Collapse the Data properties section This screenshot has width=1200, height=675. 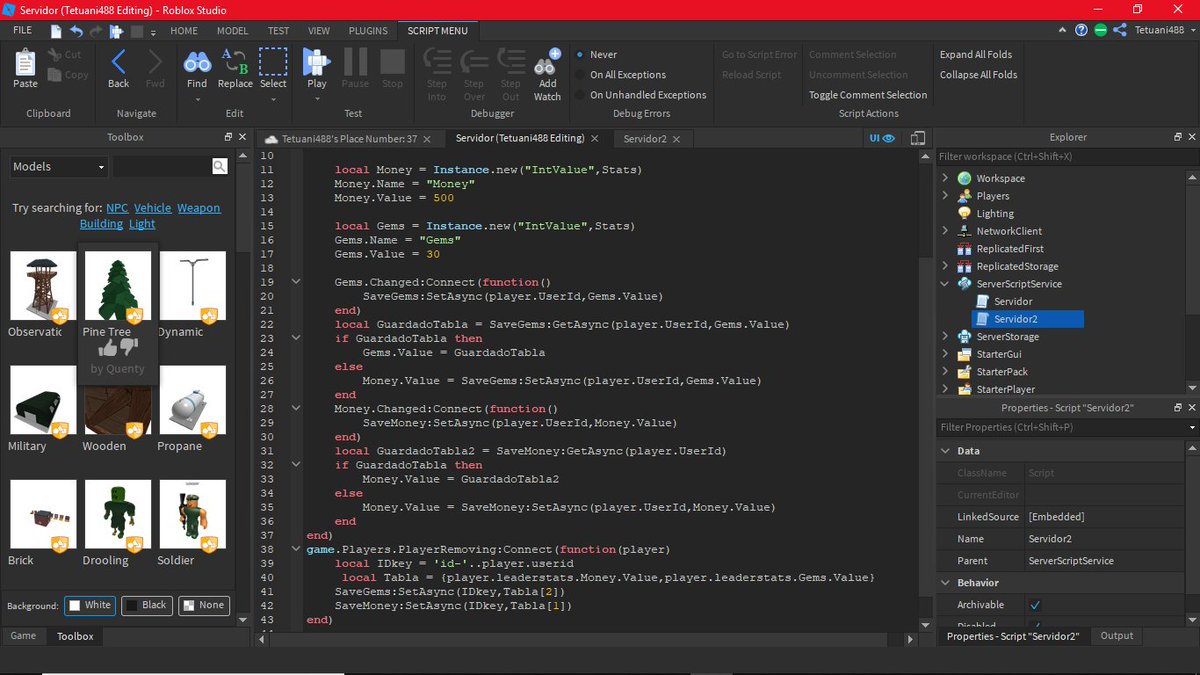[x=946, y=451]
